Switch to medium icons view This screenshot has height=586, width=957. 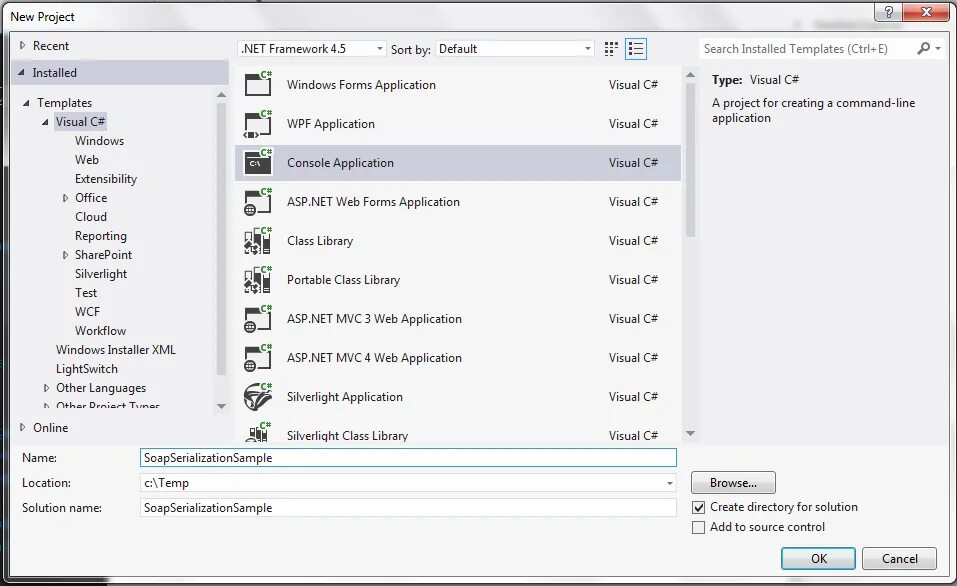(x=611, y=49)
